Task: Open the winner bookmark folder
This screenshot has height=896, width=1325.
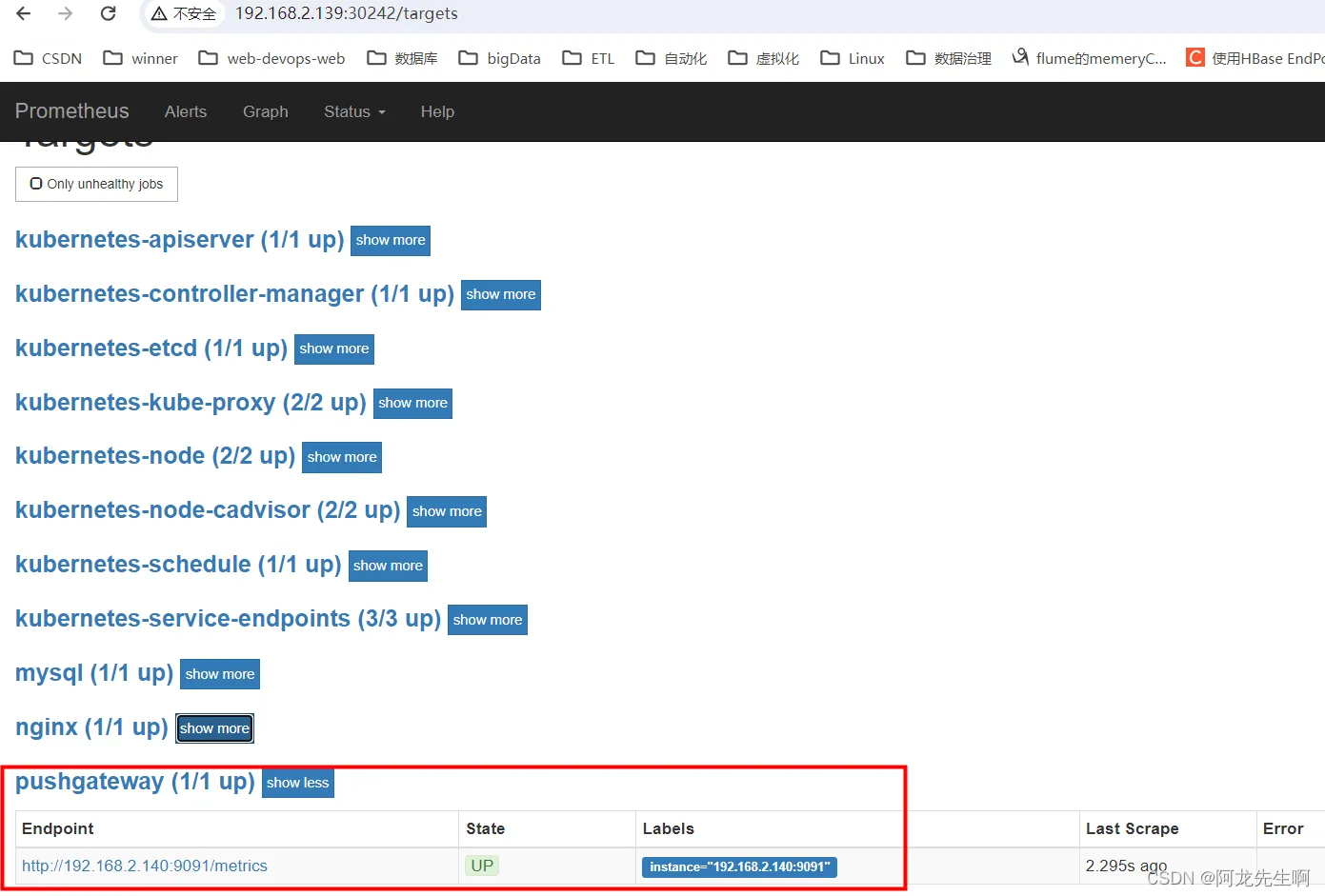Action: click(141, 58)
